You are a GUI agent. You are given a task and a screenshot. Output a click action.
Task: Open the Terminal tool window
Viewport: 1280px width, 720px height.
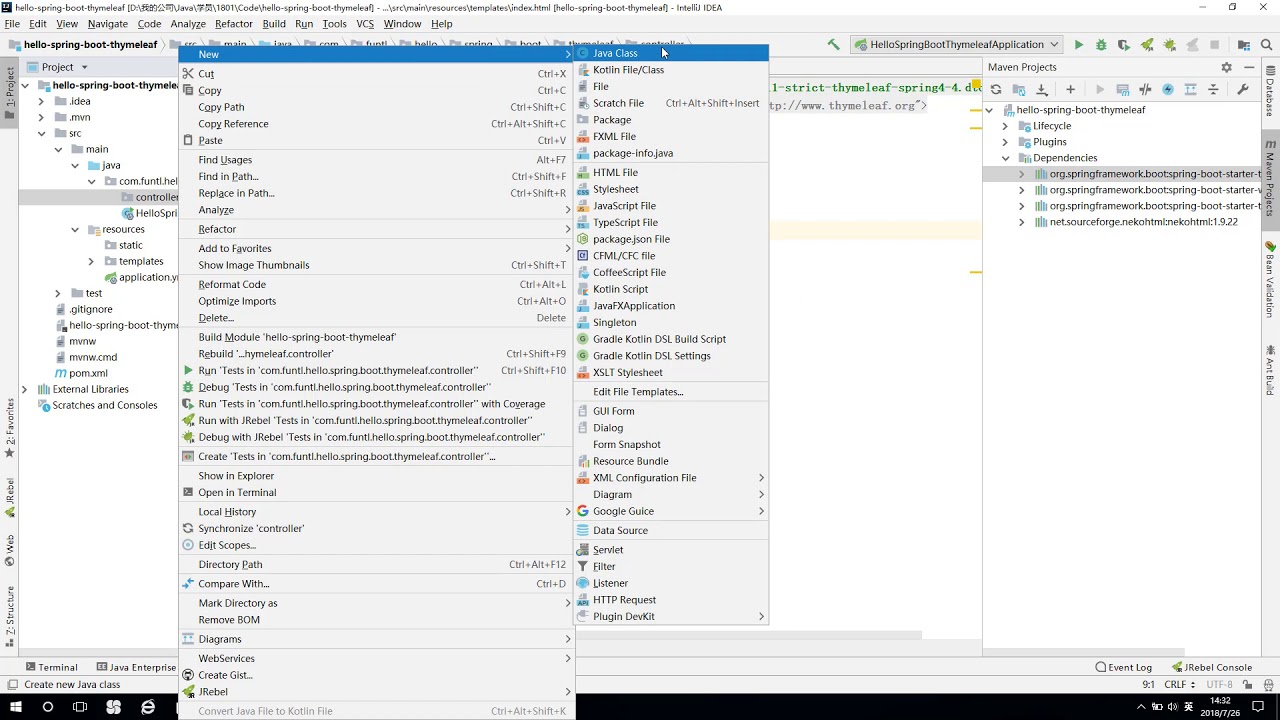tap(51, 667)
